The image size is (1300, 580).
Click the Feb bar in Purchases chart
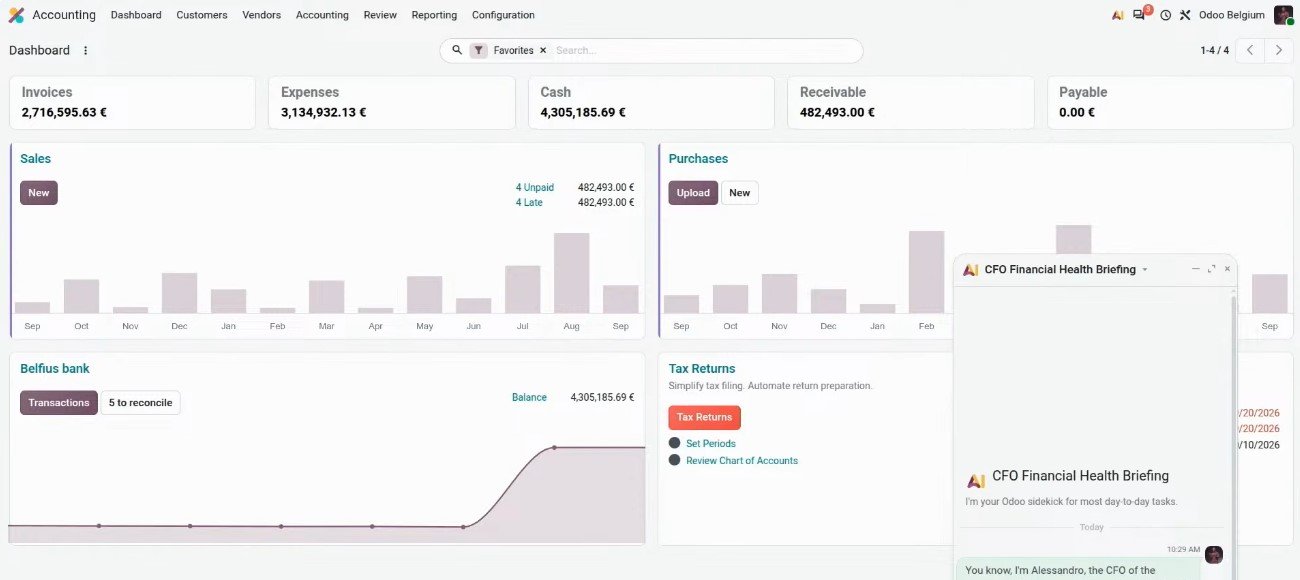point(926,272)
